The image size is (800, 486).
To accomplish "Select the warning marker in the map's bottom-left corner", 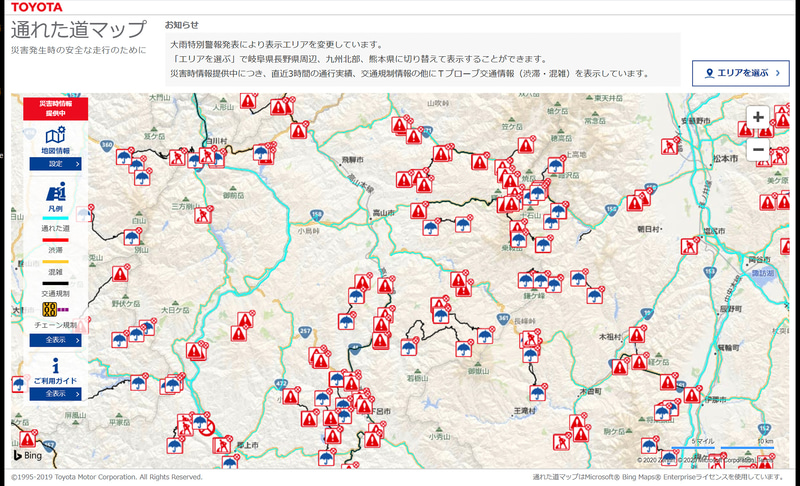I will pos(28,439).
